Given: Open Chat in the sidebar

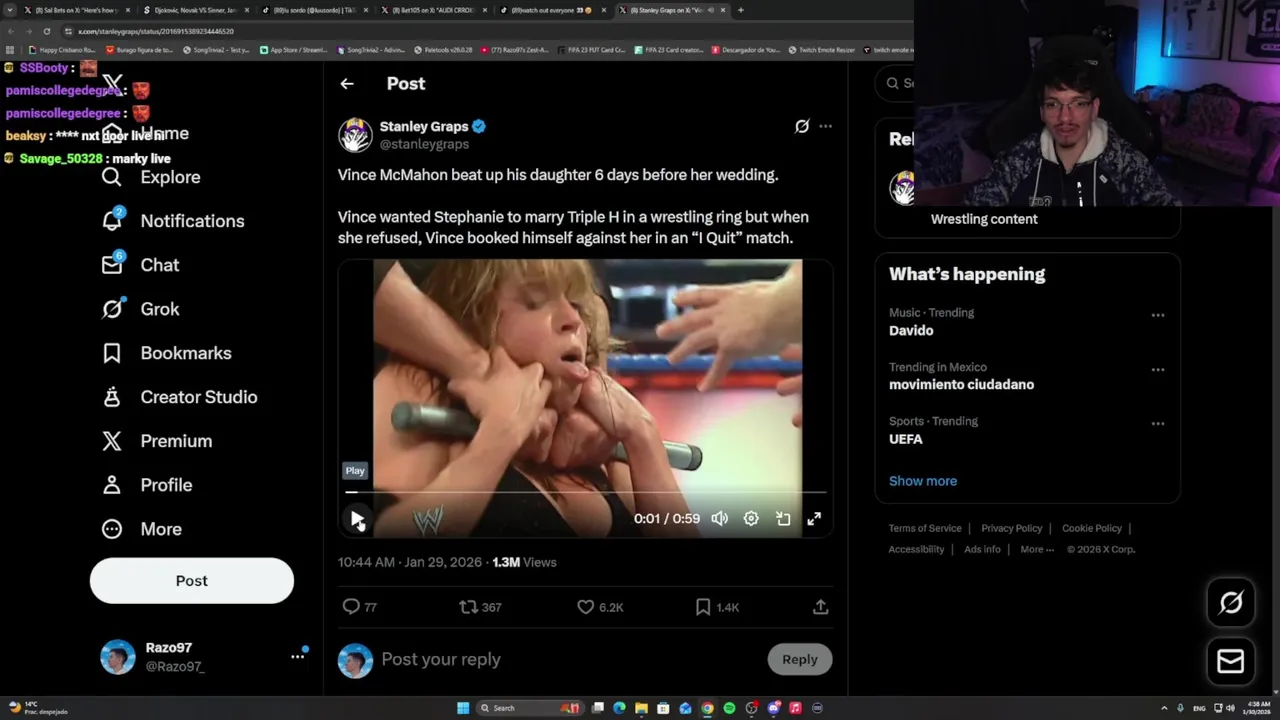Looking at the screenshot, I should tap(140, 265).
